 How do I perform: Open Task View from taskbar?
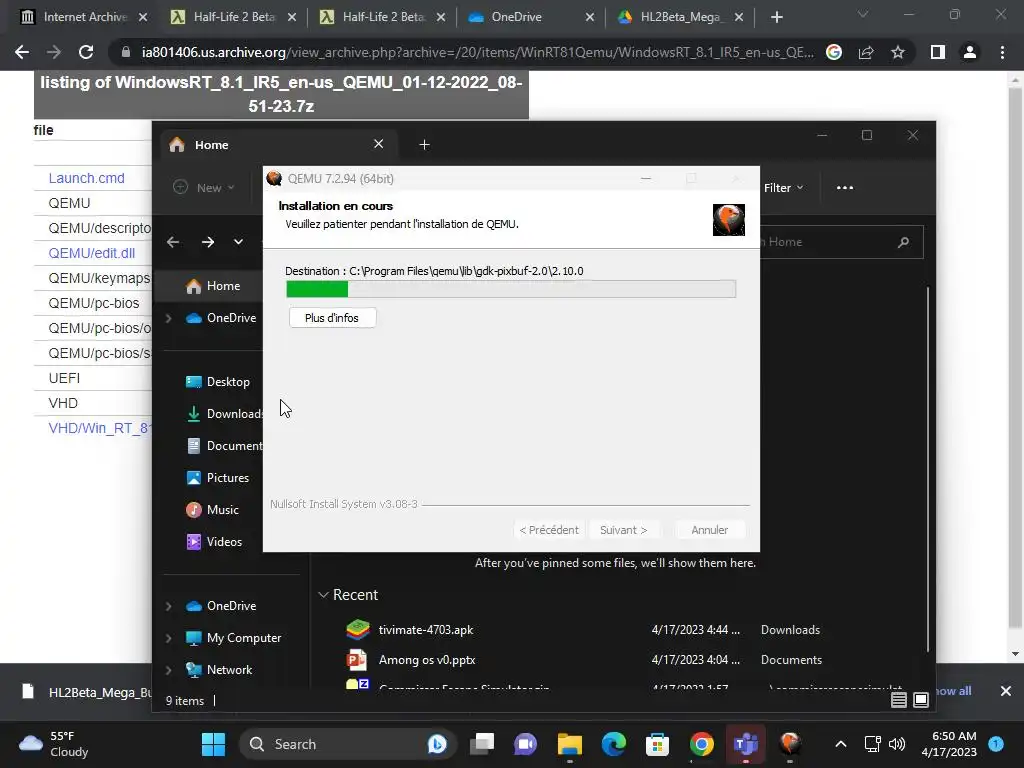[482, 744]
